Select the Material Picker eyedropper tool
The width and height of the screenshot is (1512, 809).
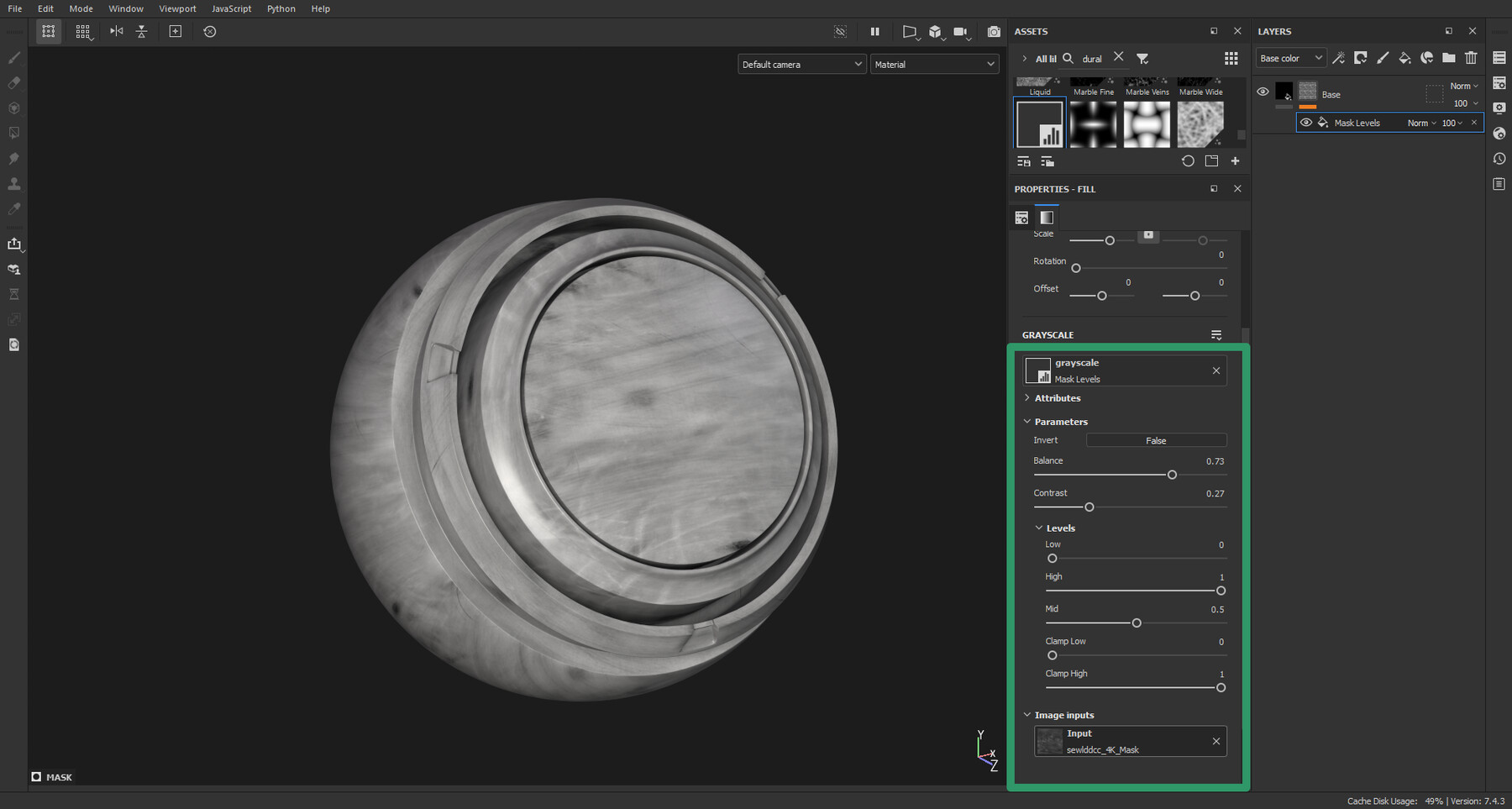tap(13, 208)
